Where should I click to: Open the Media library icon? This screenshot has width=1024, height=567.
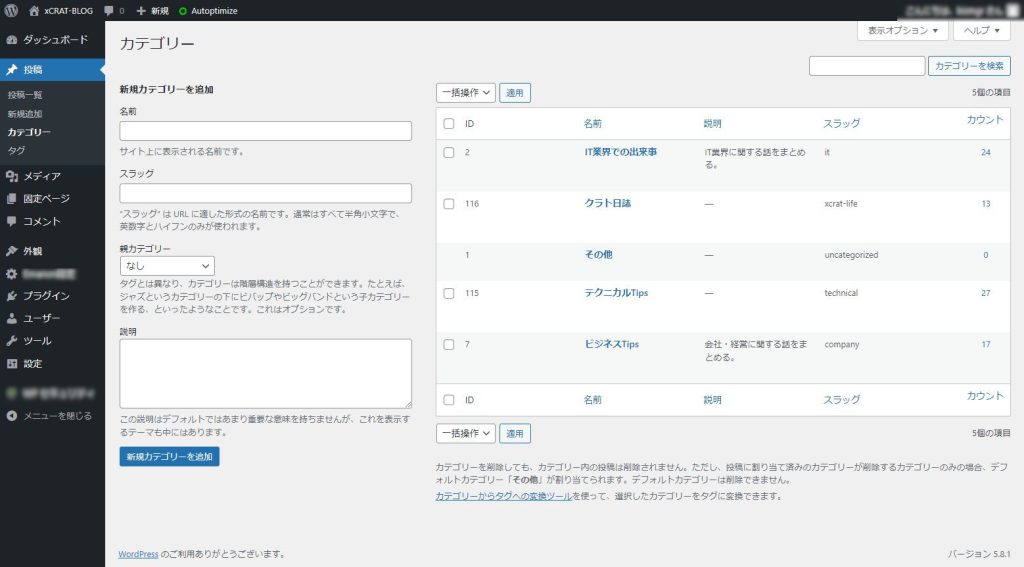pyautogui.click(x=12, y=176)
